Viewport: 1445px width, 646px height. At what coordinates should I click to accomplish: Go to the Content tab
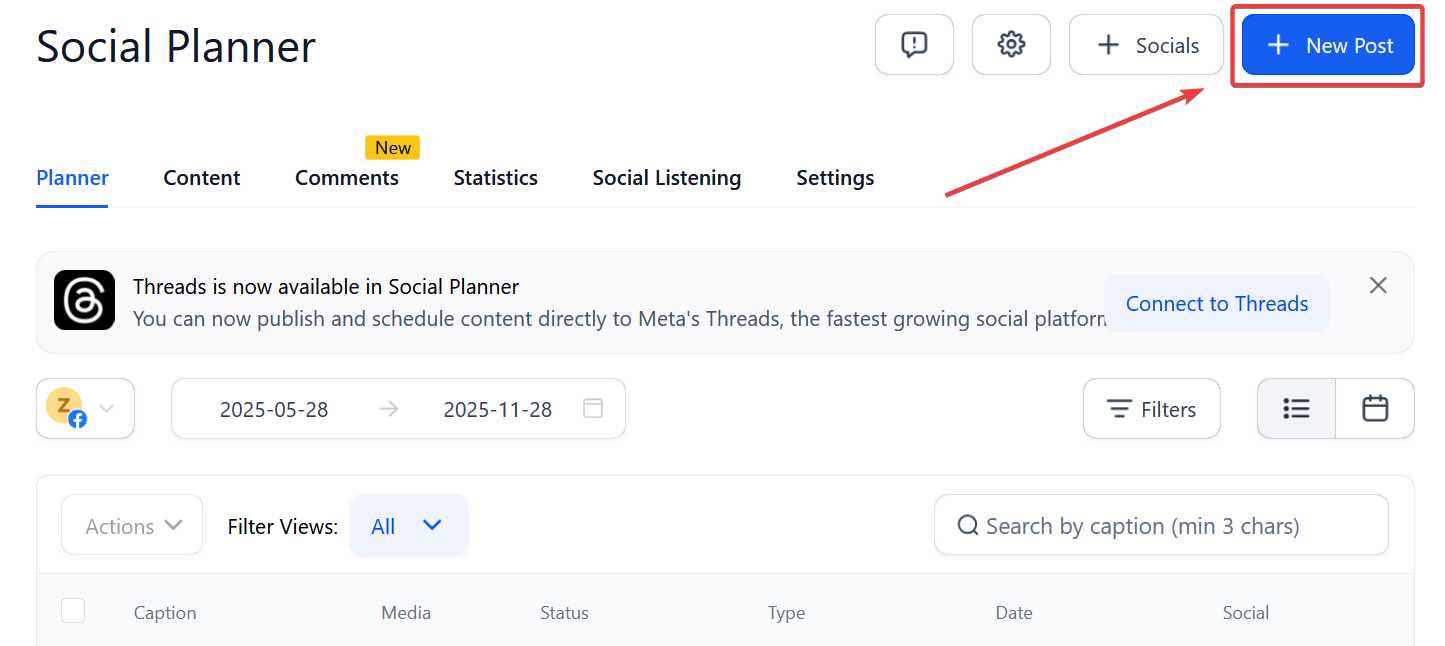tap(202, 178)
